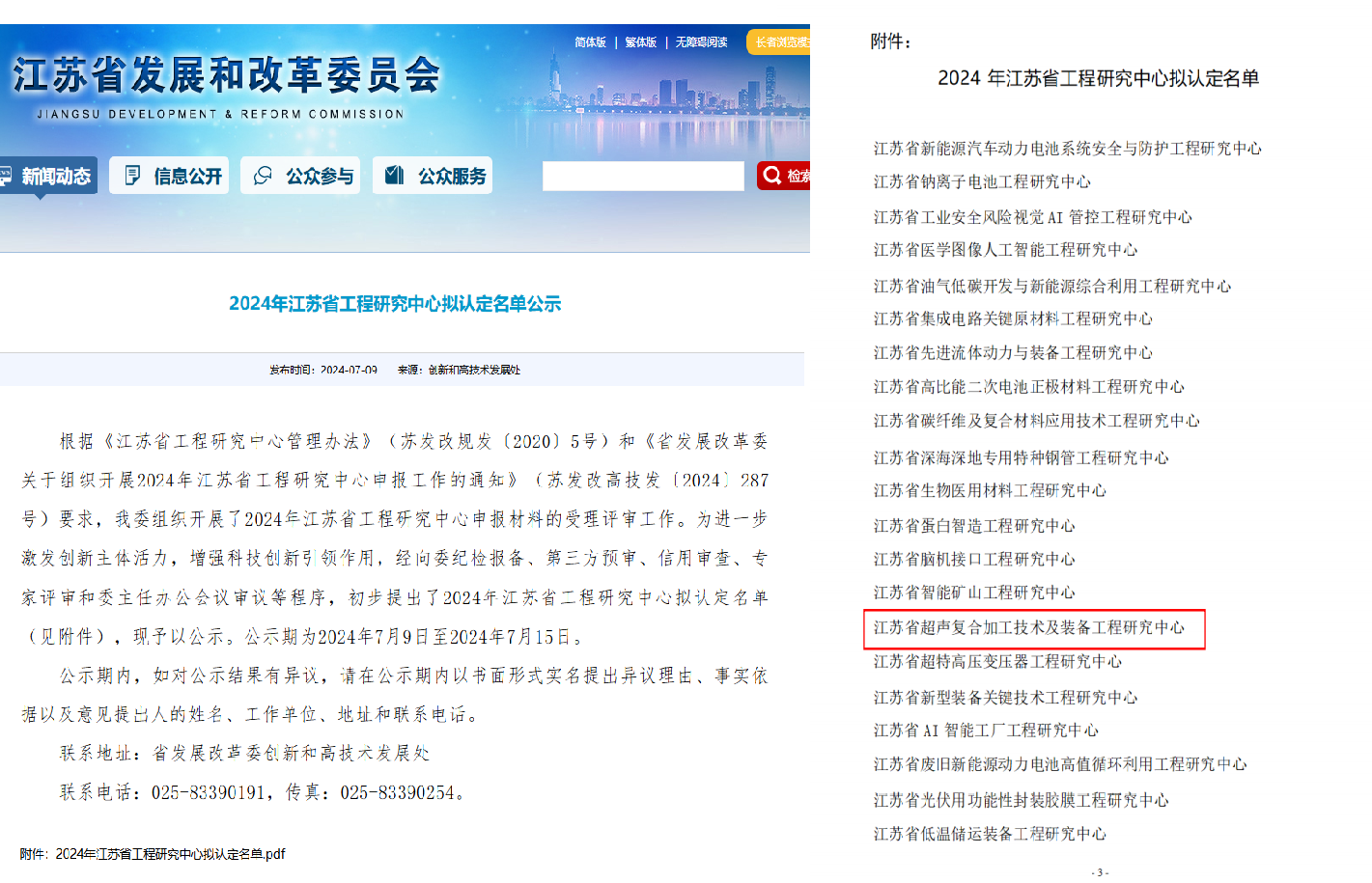
Task: Click the magnifier icon on the 检索 button
Action: click(x=772, y=175)
